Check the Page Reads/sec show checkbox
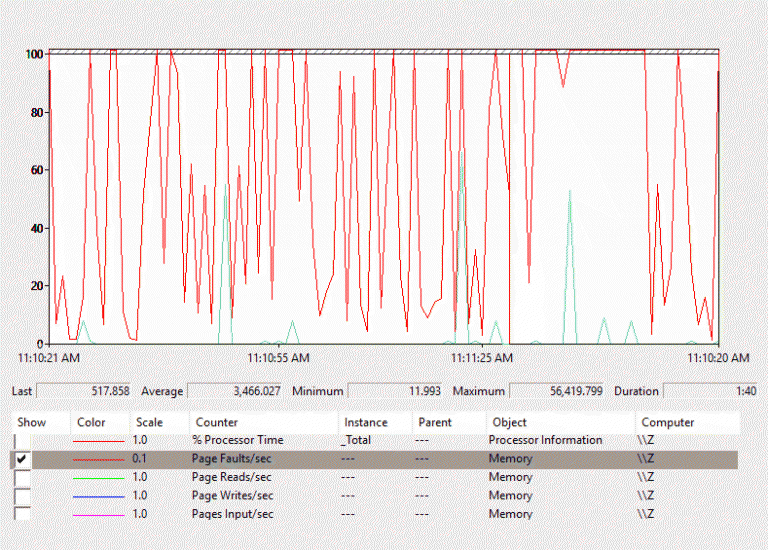 22,477
